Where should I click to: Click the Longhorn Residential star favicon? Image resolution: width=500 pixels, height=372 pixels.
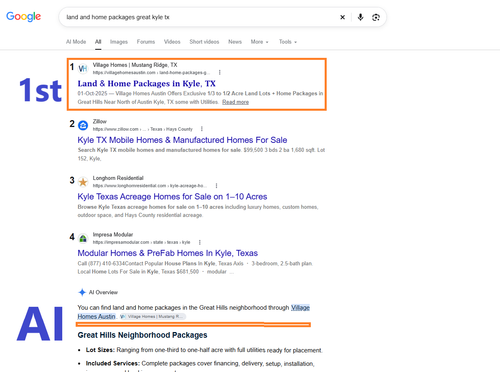tap(83, 182)
